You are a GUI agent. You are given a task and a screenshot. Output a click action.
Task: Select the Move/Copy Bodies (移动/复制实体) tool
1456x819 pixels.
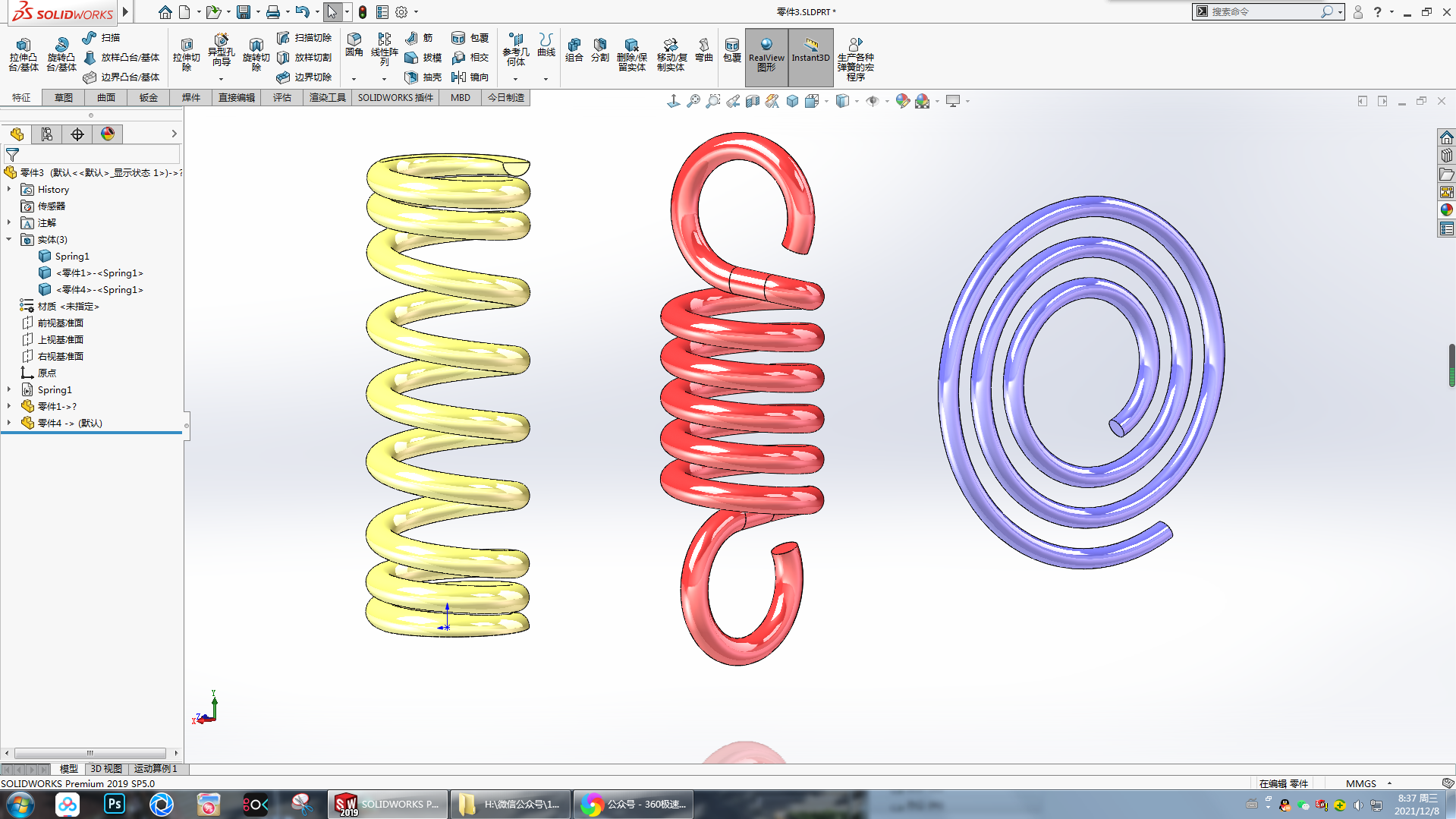671,54
